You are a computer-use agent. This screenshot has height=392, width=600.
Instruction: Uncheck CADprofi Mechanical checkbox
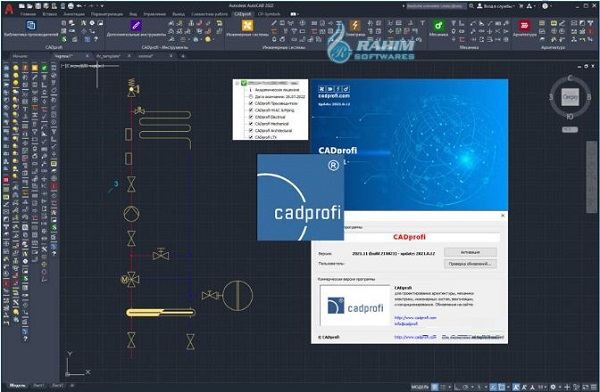coord(251,124)
